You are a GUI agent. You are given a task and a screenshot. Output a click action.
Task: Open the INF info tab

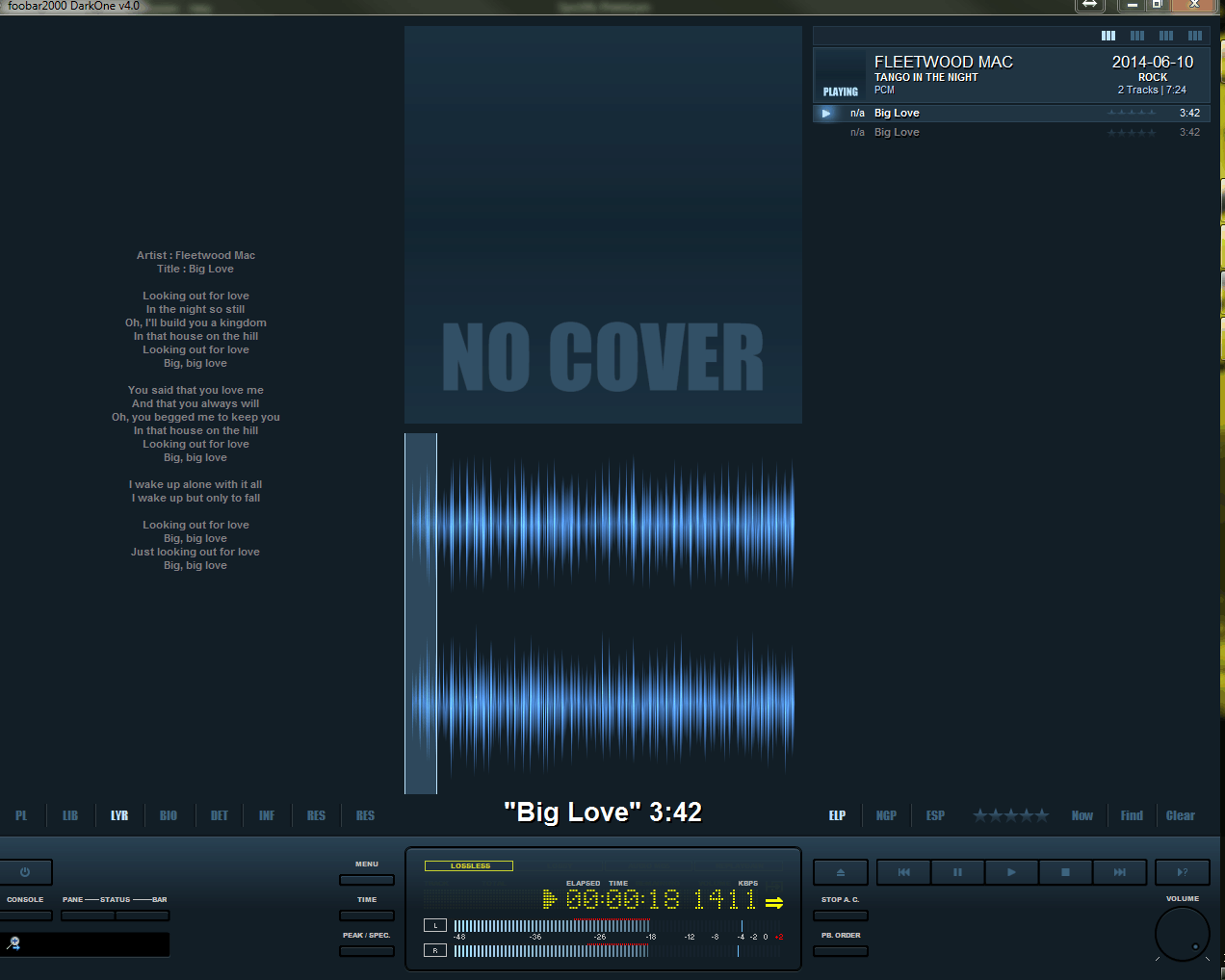267,815
